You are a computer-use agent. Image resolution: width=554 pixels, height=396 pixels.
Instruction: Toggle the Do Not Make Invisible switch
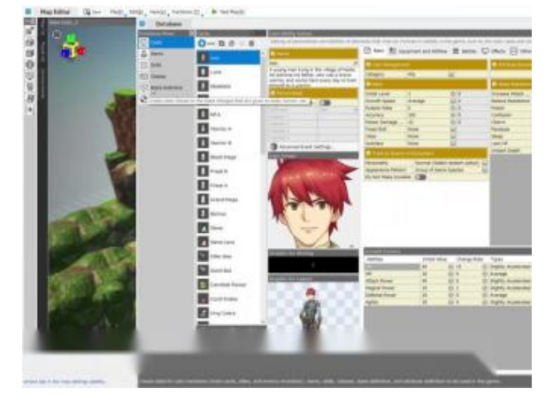420,177
